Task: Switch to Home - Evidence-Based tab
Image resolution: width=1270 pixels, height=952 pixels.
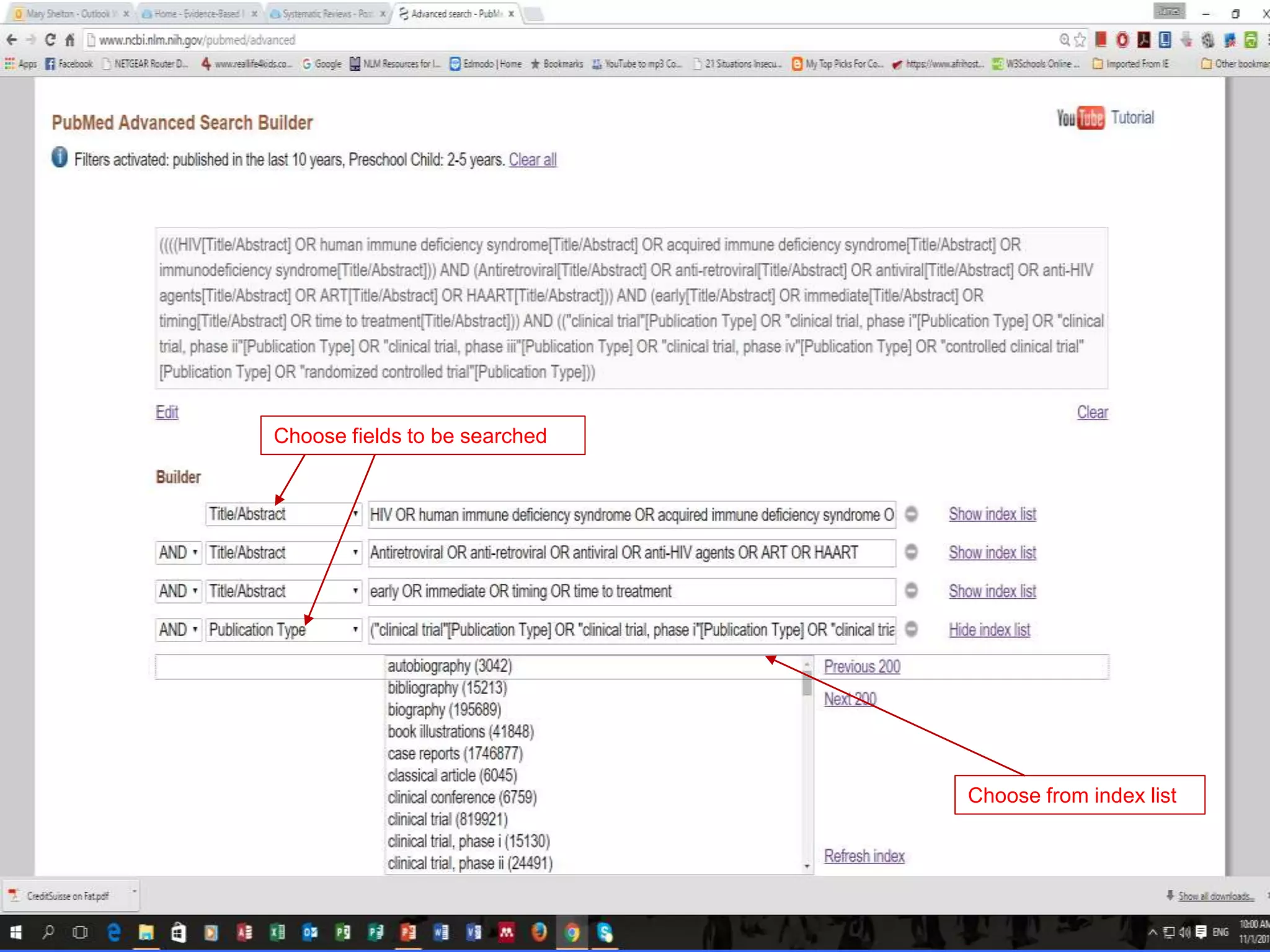Action: click(198, 14)
